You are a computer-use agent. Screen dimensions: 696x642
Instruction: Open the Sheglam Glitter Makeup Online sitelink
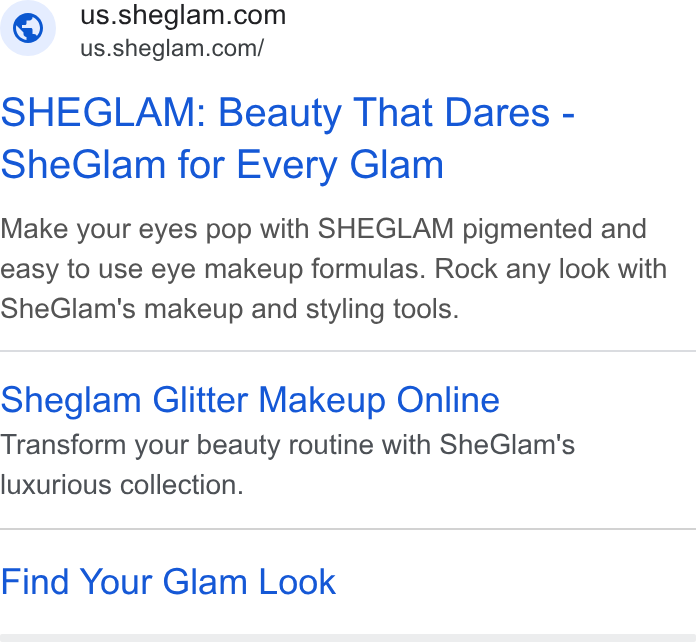point(250,400)
